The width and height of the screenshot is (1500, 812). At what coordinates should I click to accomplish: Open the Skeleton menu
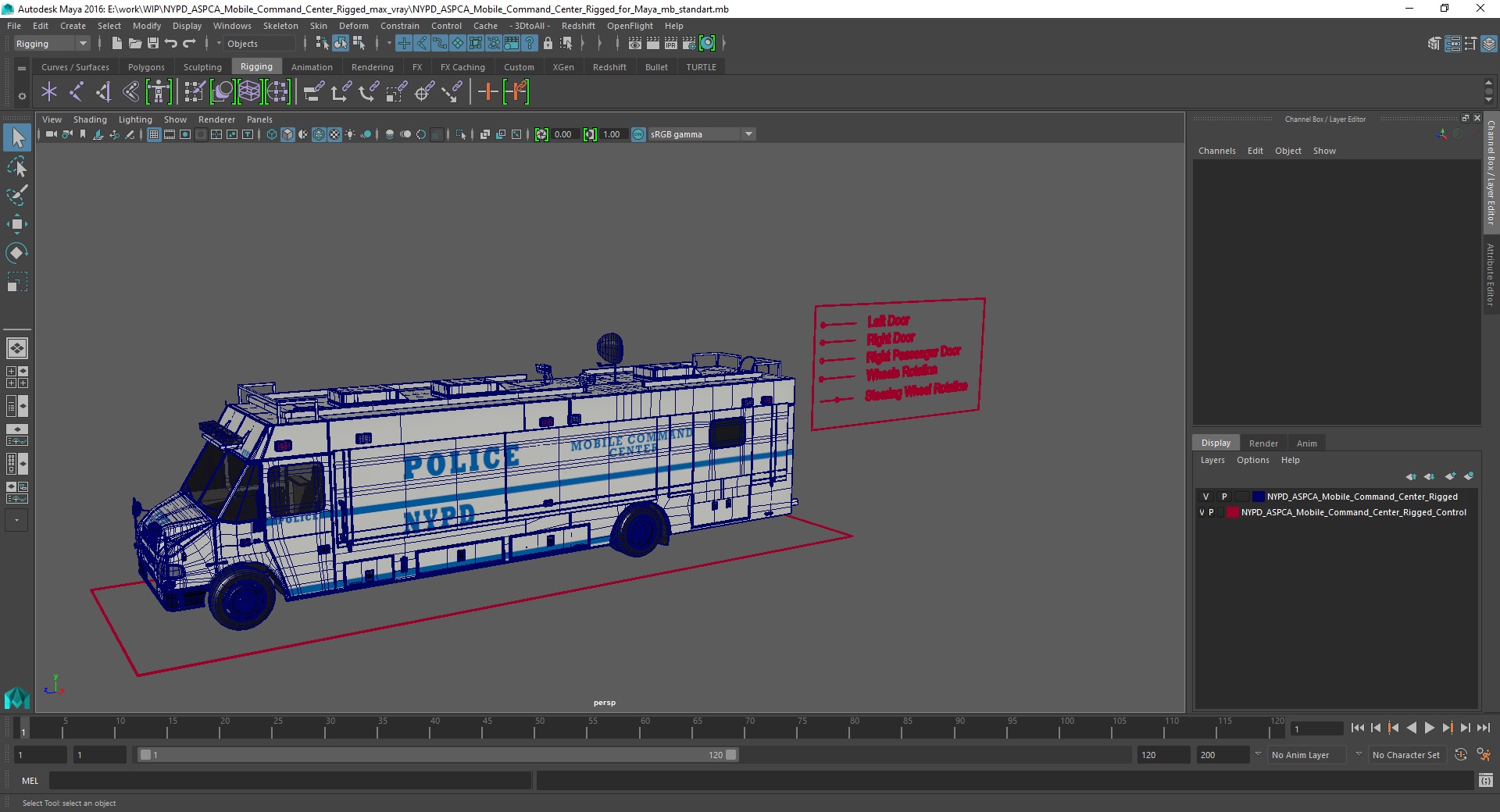click(280, 26)
